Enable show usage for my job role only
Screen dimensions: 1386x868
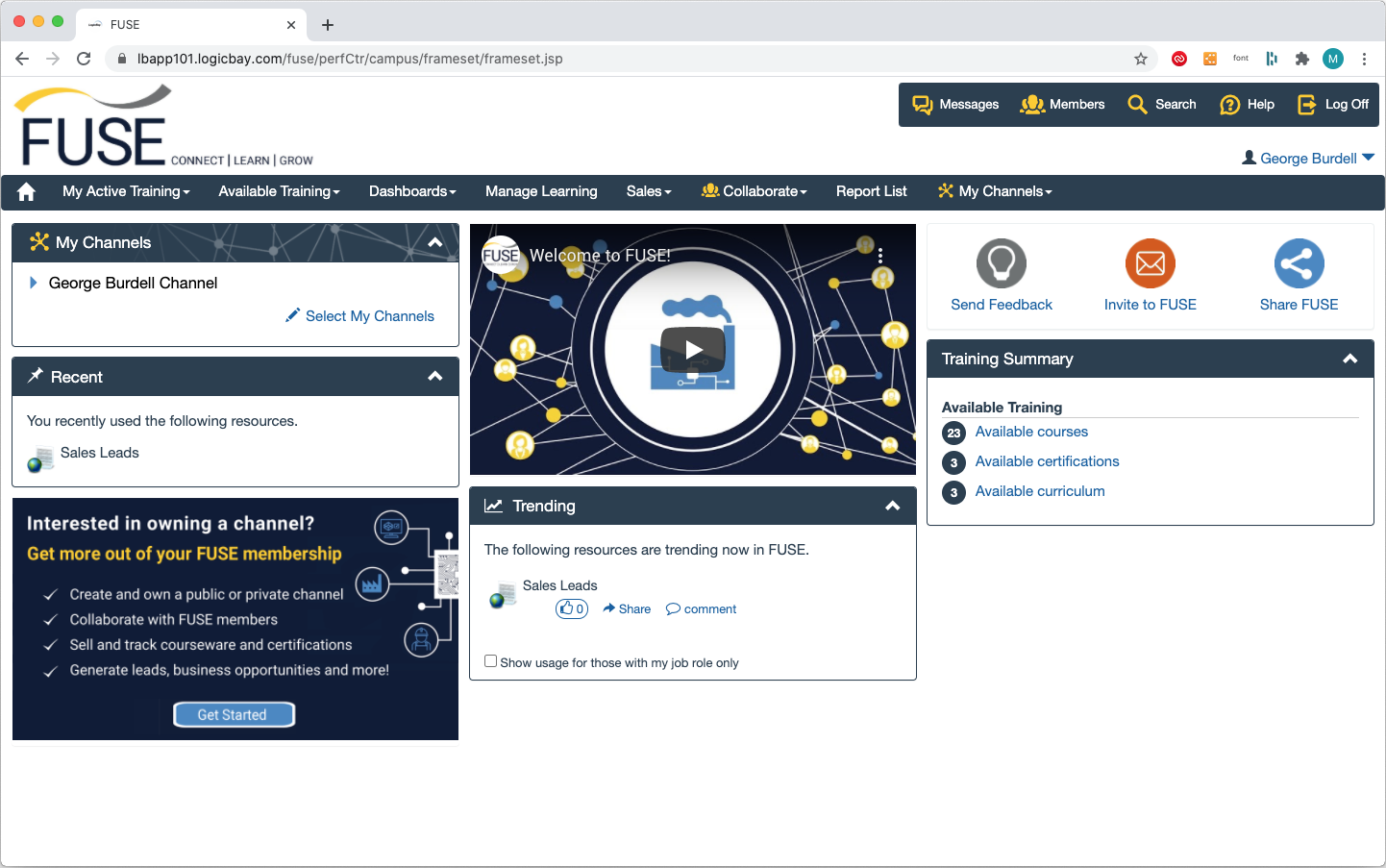[491, 661]
